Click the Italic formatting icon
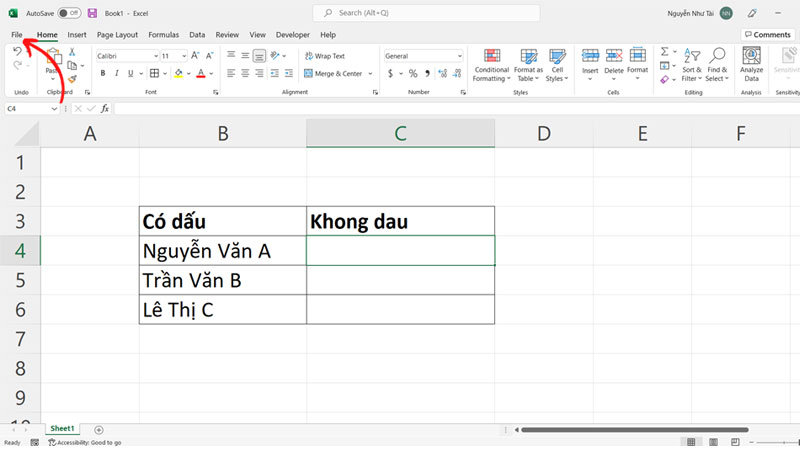This screenshot has width=800, height=450. tap(117, 73)
